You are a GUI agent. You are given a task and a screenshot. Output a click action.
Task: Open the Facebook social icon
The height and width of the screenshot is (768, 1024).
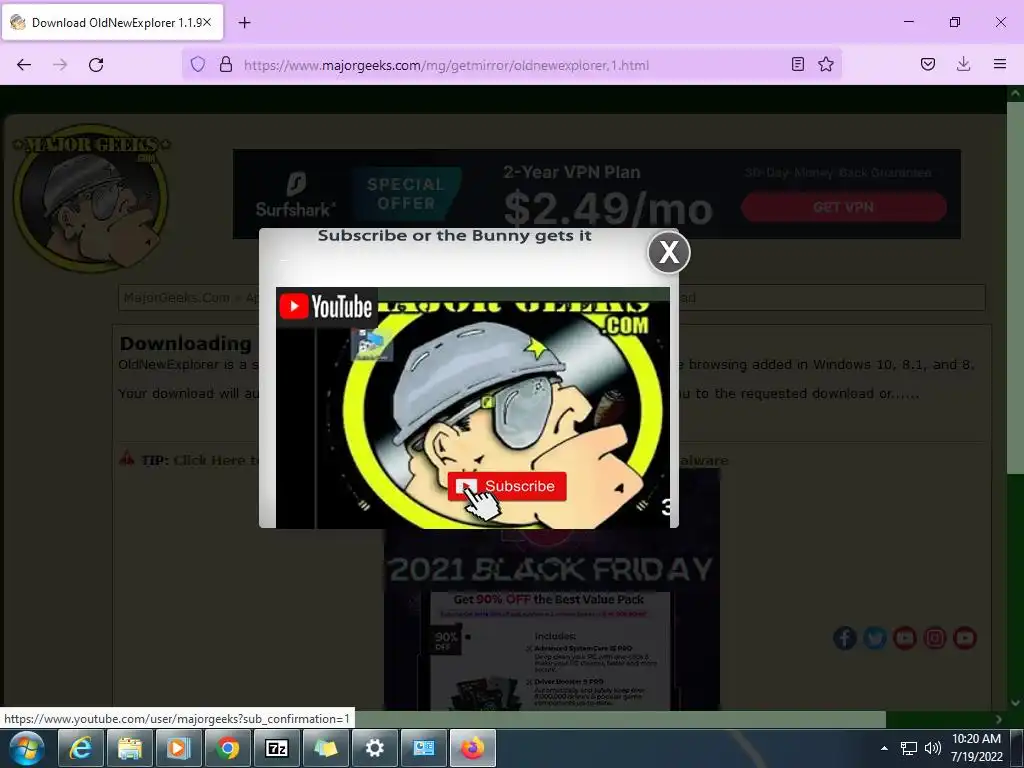click(844, 637)
